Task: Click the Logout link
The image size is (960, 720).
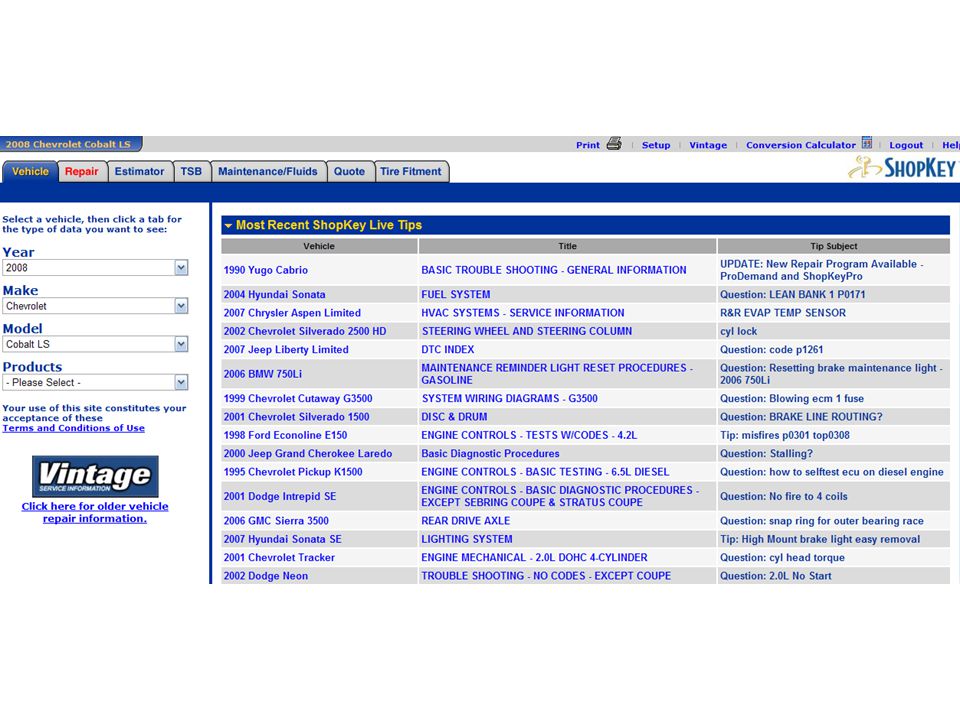Action: coord(906,145)
